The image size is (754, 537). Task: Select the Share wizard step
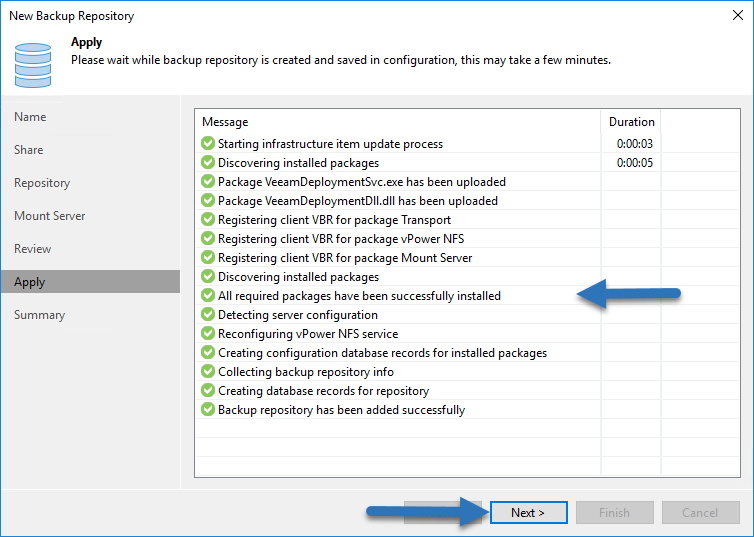[28, 150]
